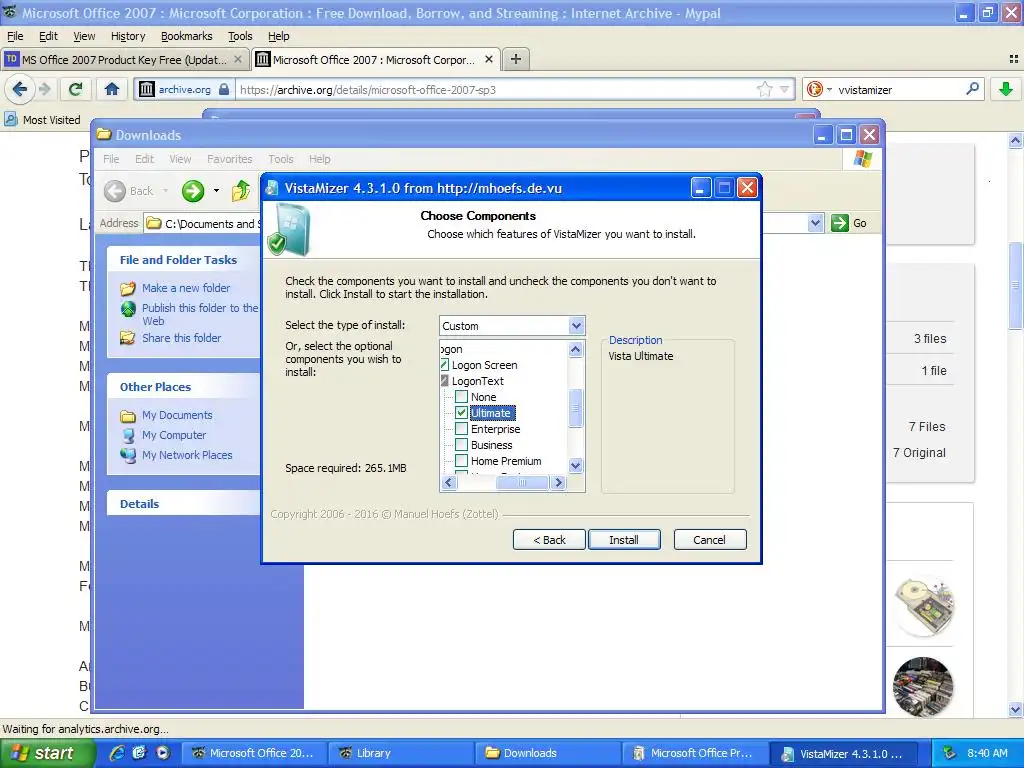Click the Go button in Downloads
1024x768 pixels.
pyautogui.click(x=850, y=223)
